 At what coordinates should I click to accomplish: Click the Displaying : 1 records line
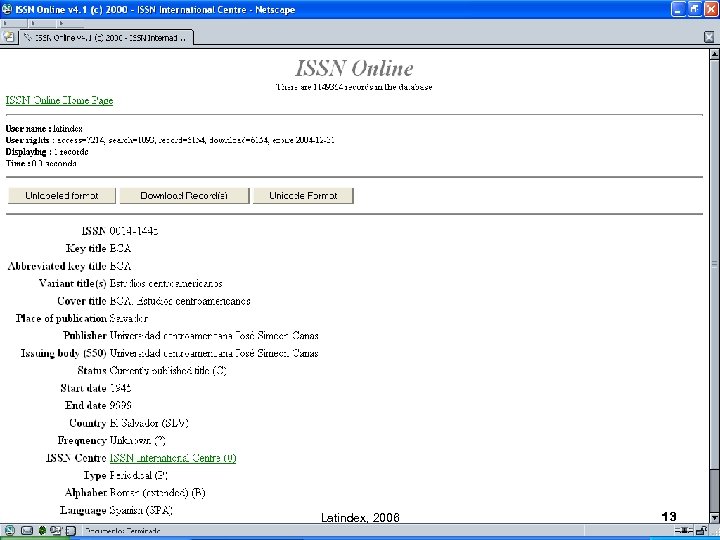pyautogui.click(x=47, y=152)
